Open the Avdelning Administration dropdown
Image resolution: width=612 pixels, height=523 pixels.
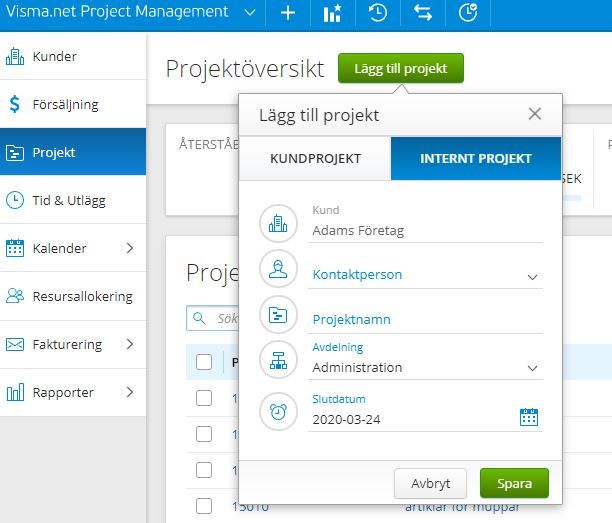coord(532,368)
